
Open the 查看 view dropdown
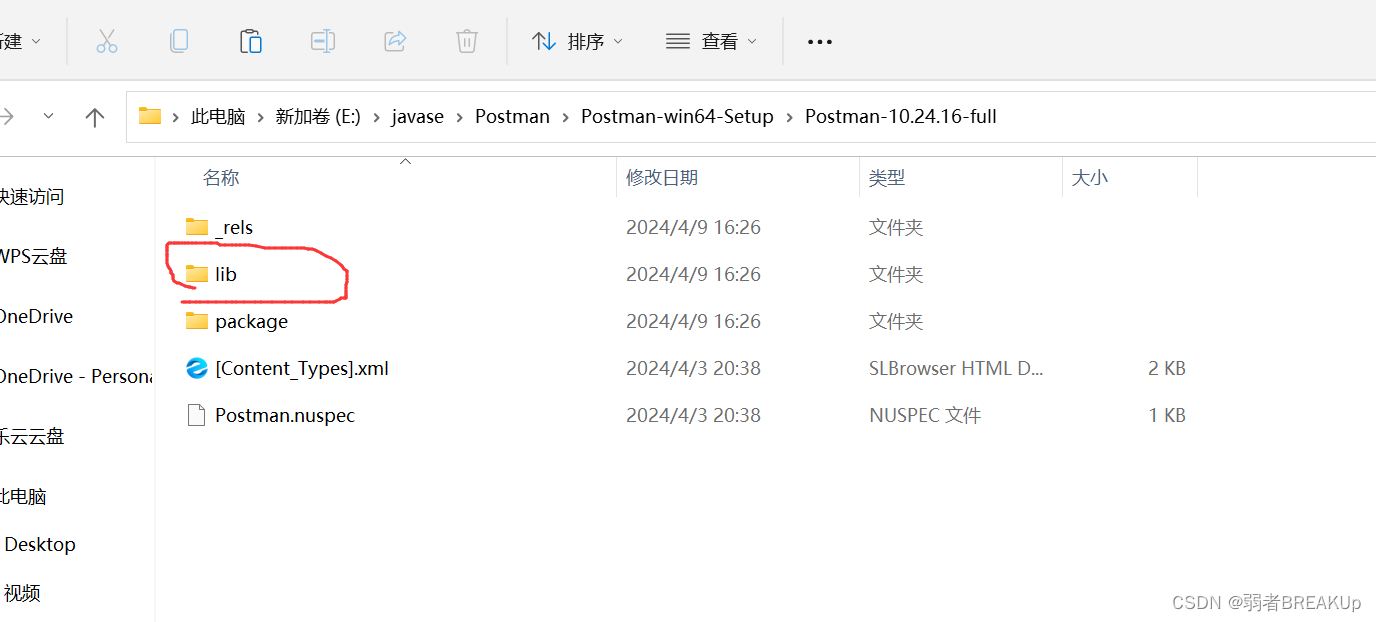pyautogui.click(x=711, y=41)
